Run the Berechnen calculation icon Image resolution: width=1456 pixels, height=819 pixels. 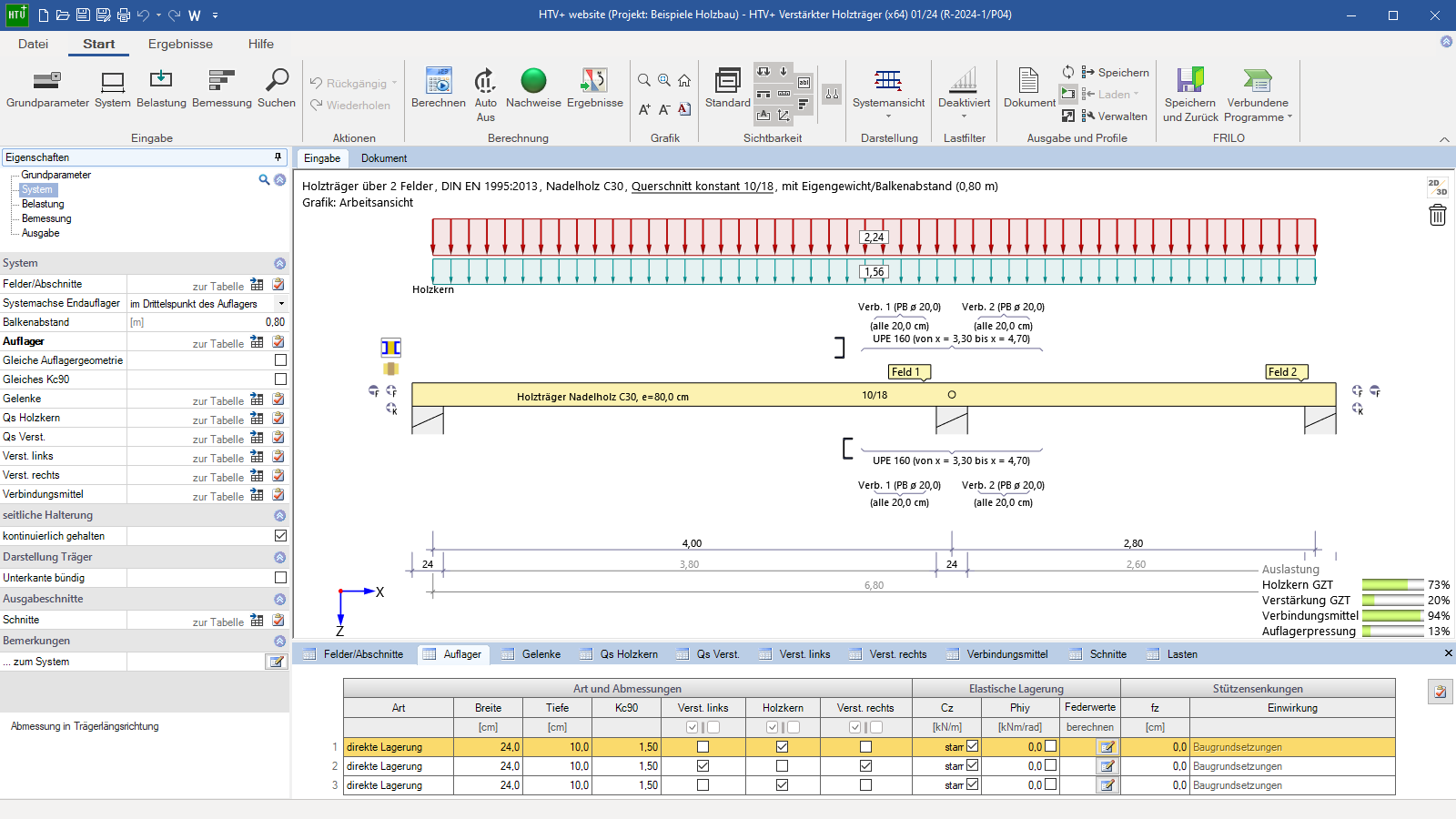[439, 81]
